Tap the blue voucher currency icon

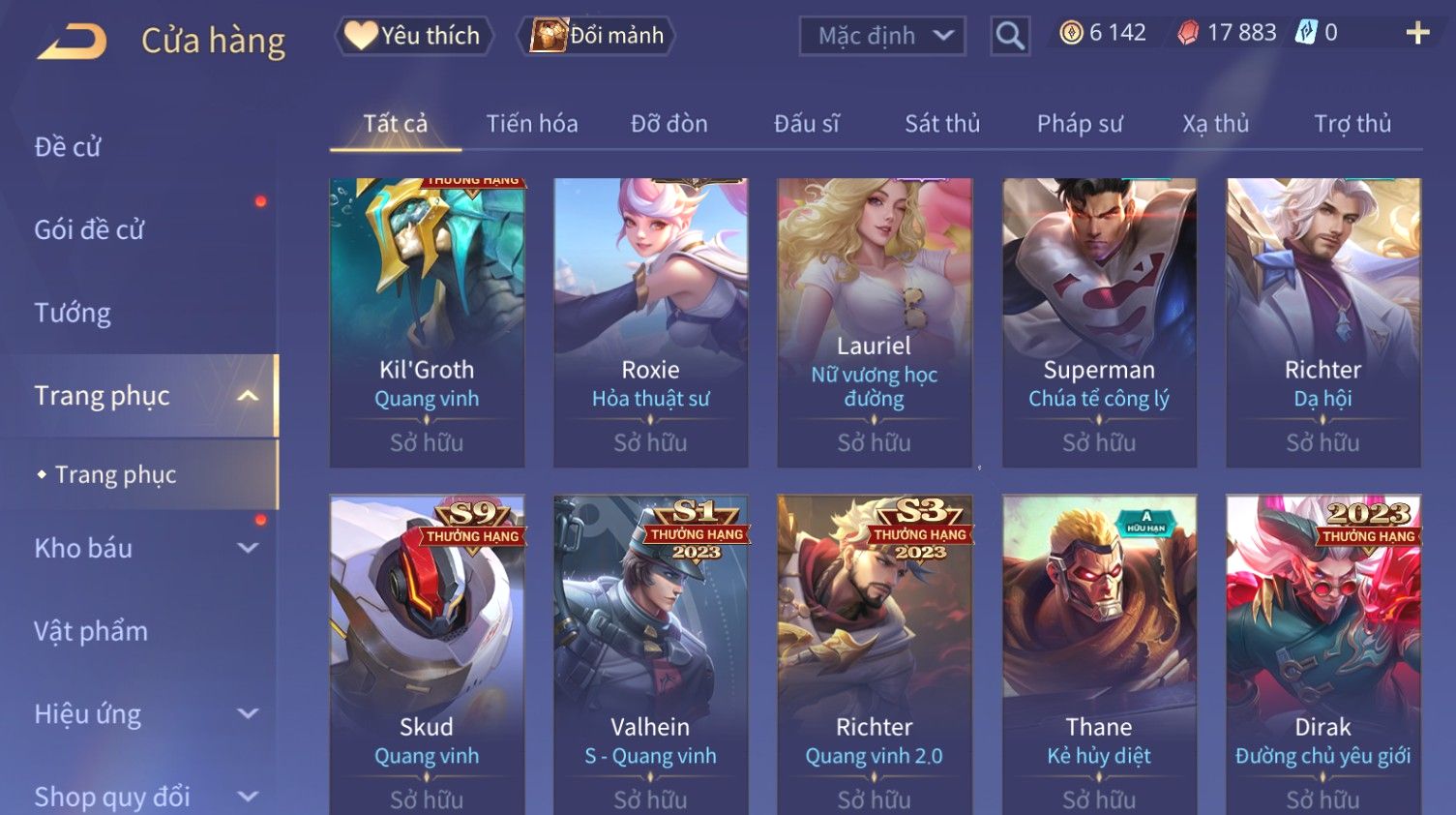tap(1306, 32)
